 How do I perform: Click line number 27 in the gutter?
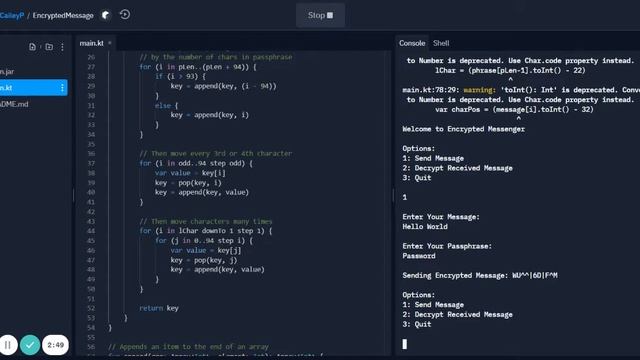[91, 67]
